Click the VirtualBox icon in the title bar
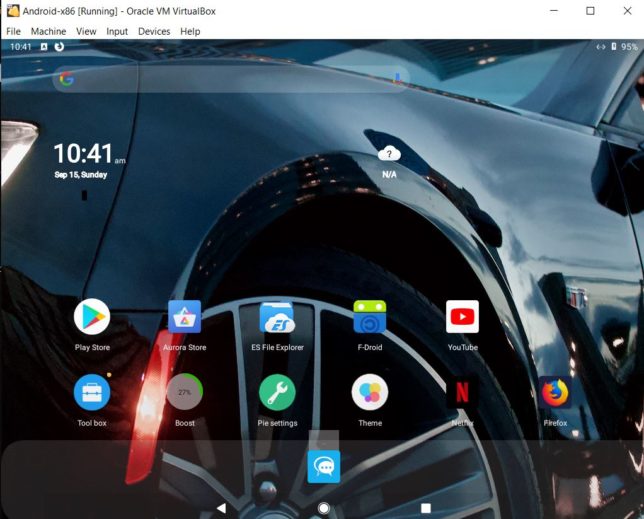 13,11
